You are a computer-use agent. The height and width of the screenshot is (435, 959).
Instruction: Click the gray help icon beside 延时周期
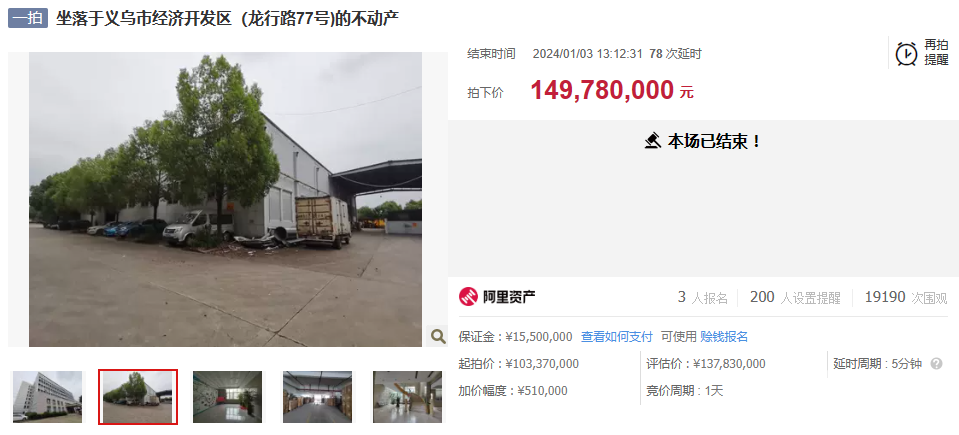tap(936, 364)
